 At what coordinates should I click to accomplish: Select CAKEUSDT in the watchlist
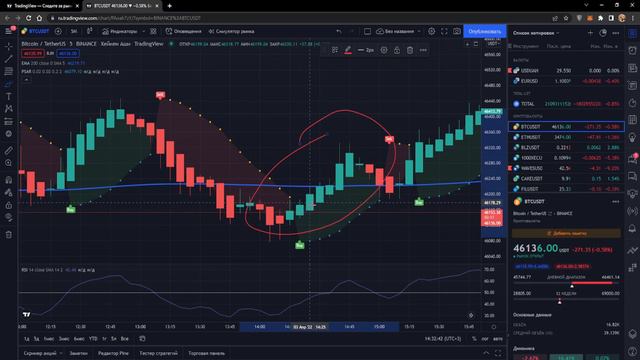[566, 178]
